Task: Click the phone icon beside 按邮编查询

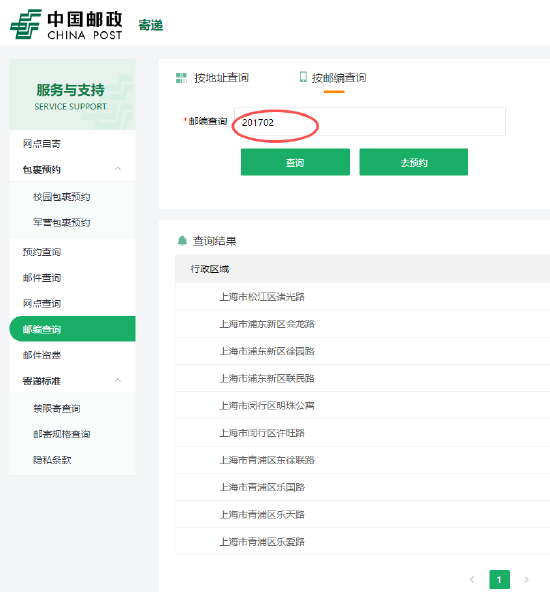Action: point(303,77)
